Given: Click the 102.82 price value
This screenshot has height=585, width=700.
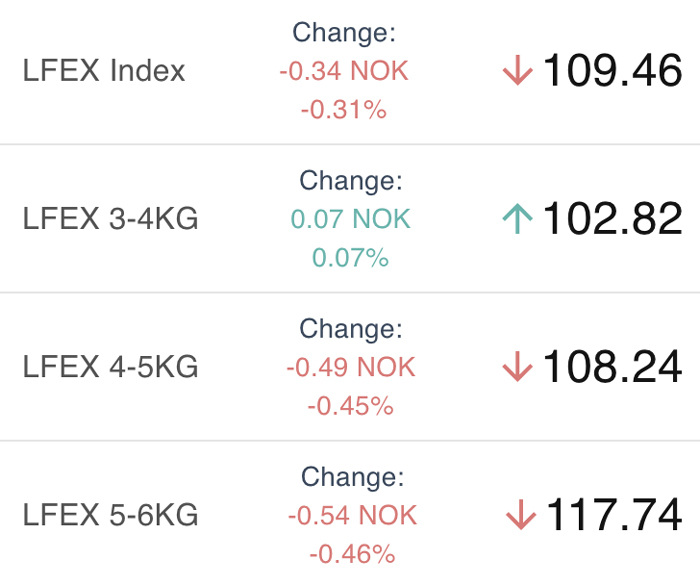Looking at the screenshot, I should pyautogui.click(x=612, y=218).
